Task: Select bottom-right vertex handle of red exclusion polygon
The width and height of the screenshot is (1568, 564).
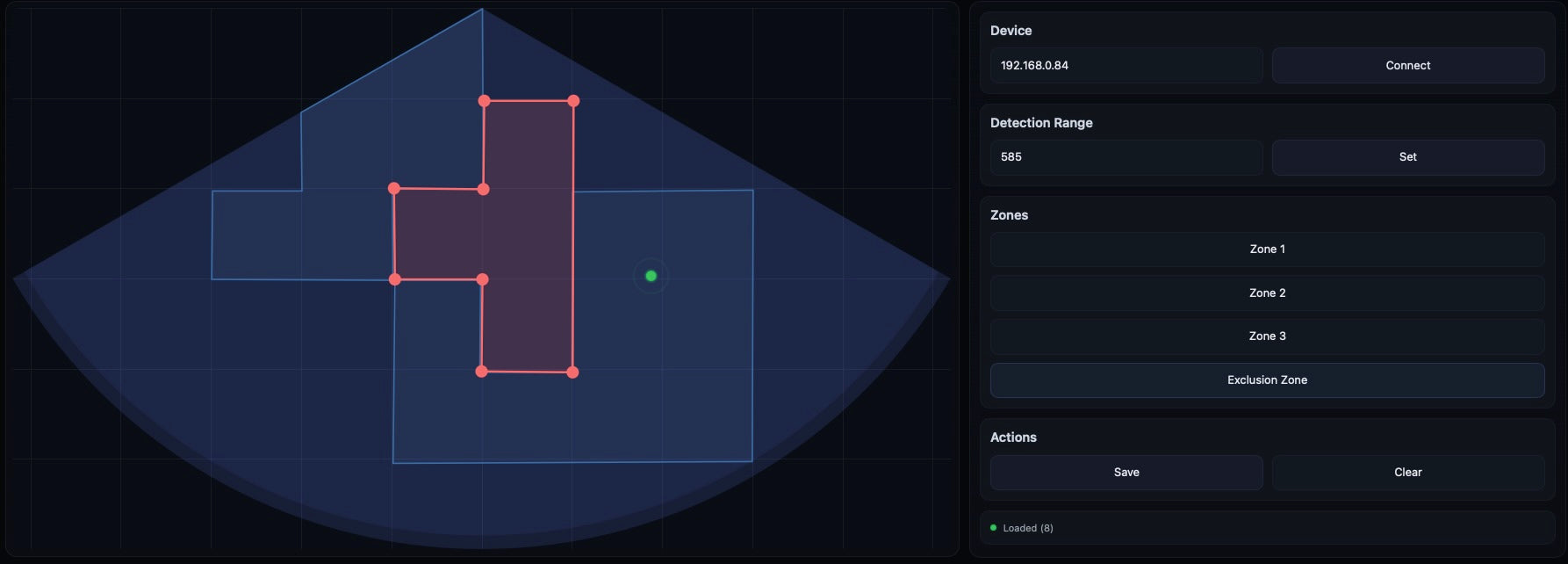Action: pos(572,372)
